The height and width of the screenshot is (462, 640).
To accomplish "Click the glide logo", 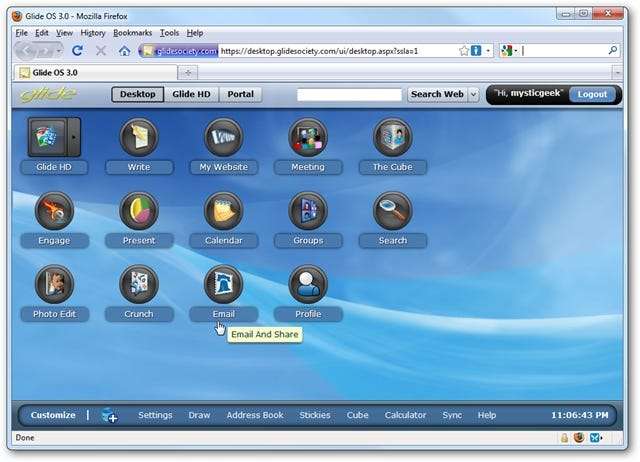I will 48,95.
